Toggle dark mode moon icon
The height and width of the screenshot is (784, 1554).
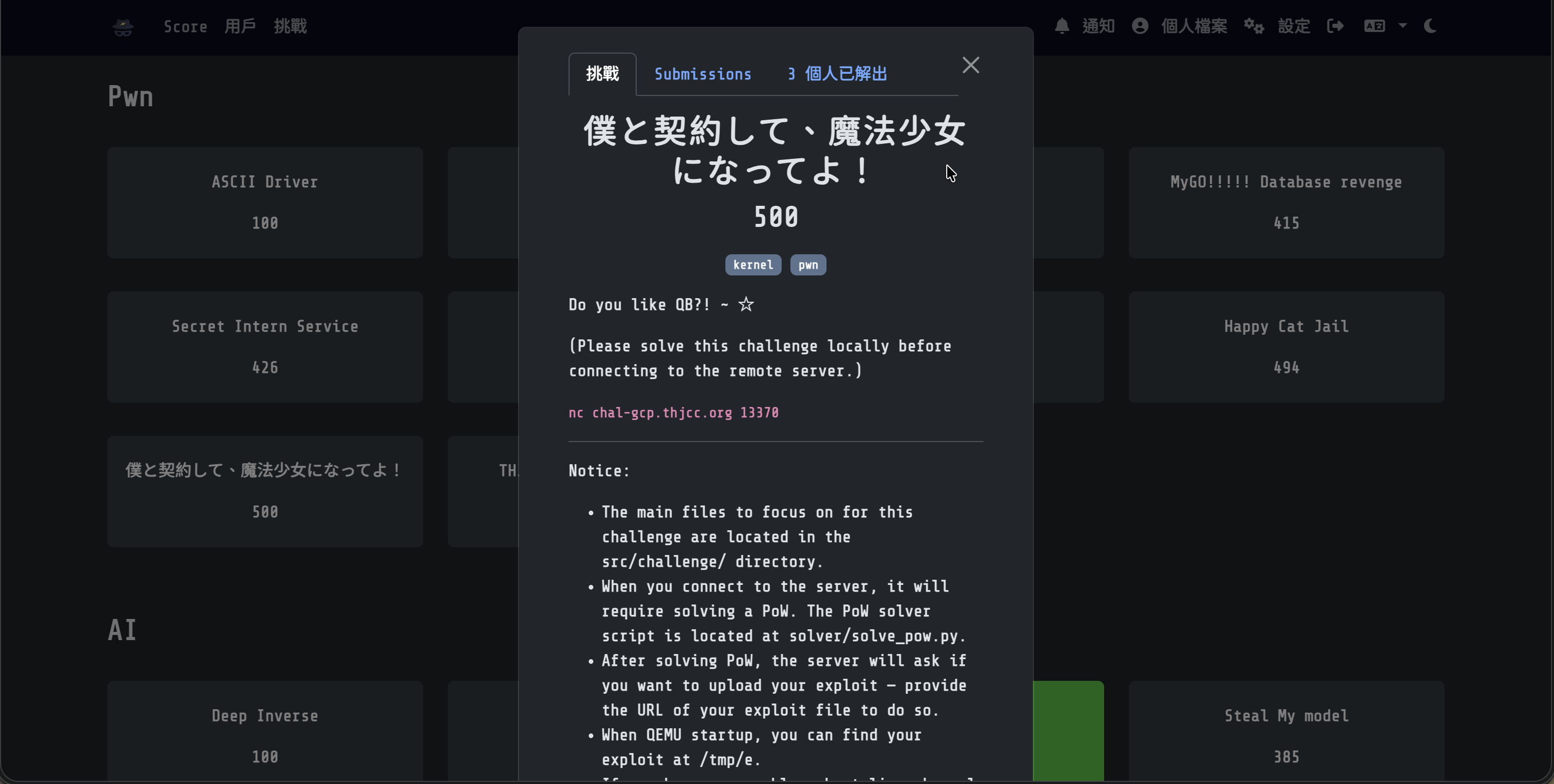pyautogui.click(x=1430, y=26)
